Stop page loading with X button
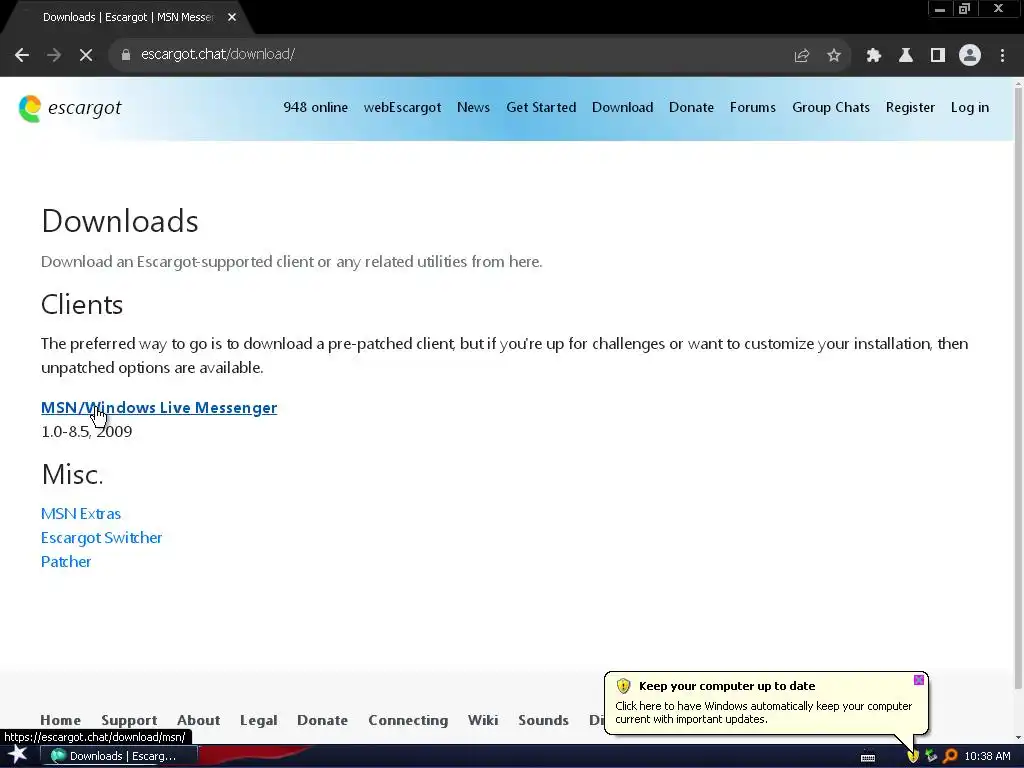Viewport: 1024px width, 768px height. 86,55
